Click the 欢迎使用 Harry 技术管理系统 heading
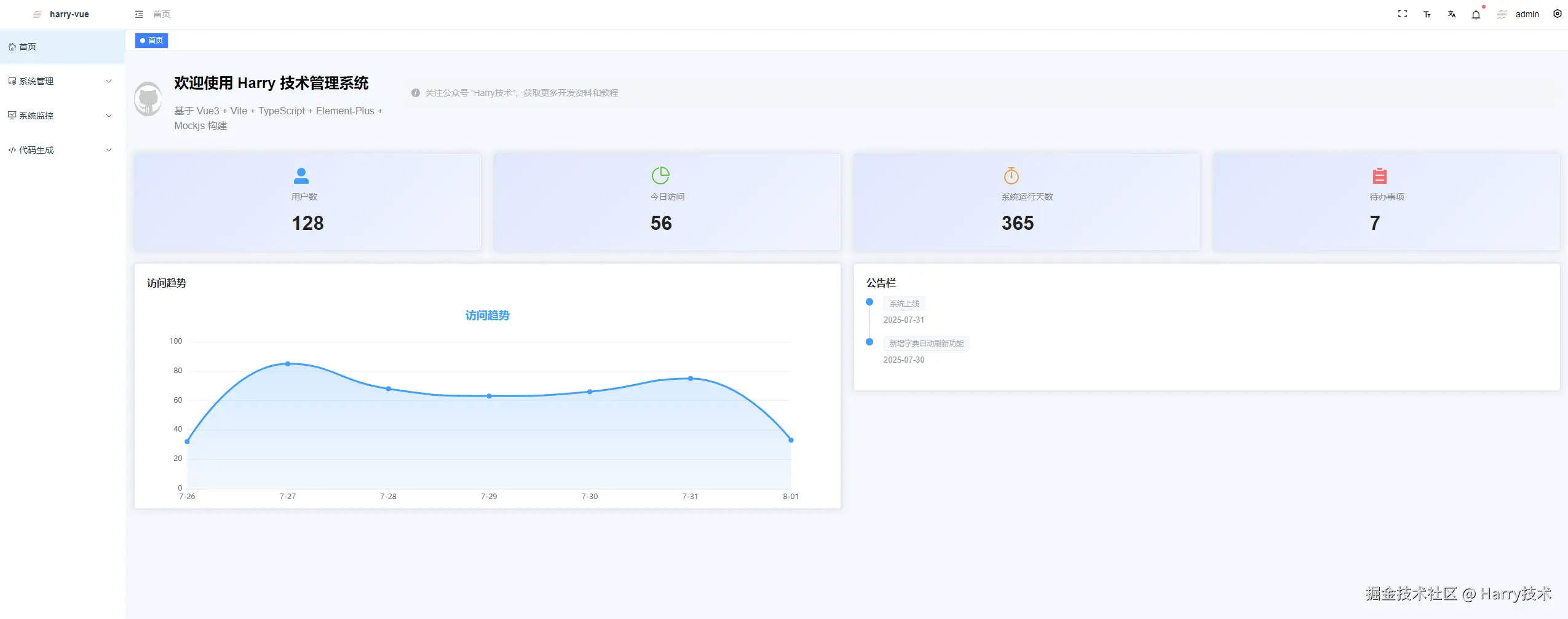 coord(271,83)
